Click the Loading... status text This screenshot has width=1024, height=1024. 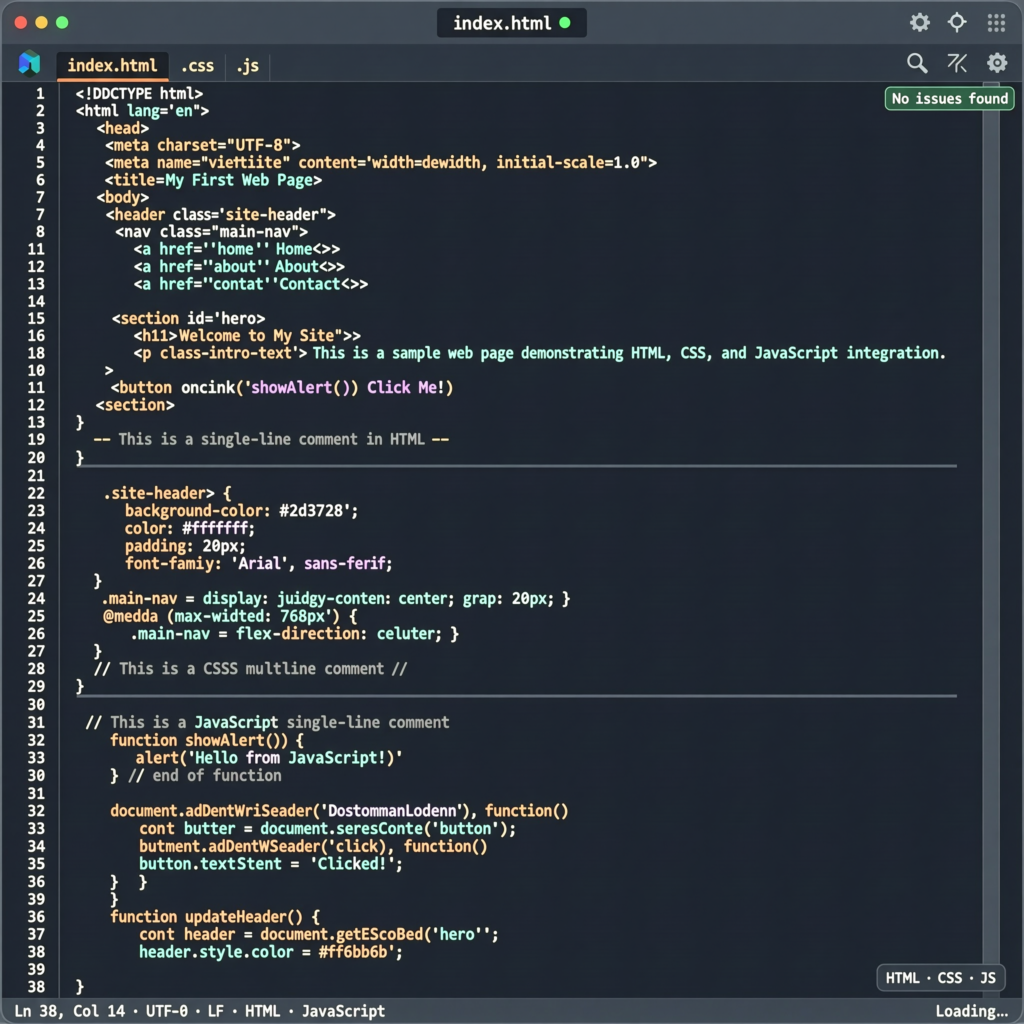972,1011
